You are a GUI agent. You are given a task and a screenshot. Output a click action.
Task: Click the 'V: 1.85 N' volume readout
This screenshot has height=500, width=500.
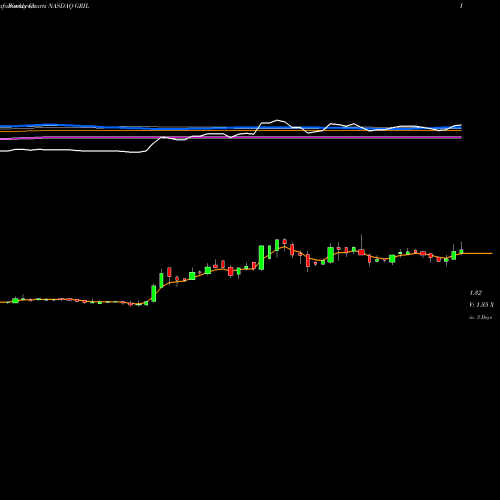pos(481,305)
